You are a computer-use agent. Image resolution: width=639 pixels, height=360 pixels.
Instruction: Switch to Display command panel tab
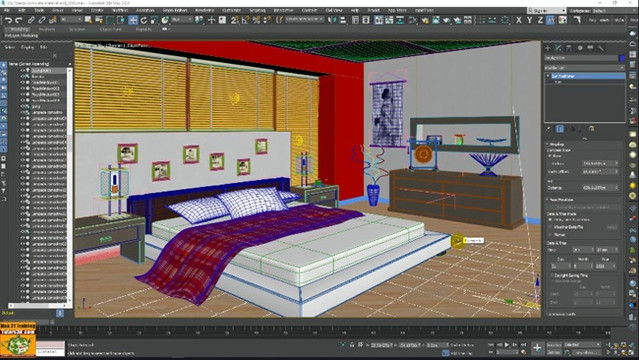click(591, 48)
